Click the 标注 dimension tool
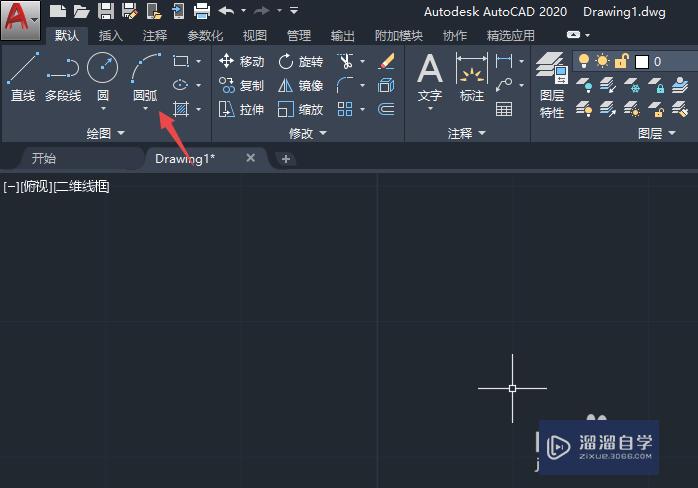Screen dimensions: 698x488 [472, 77]
